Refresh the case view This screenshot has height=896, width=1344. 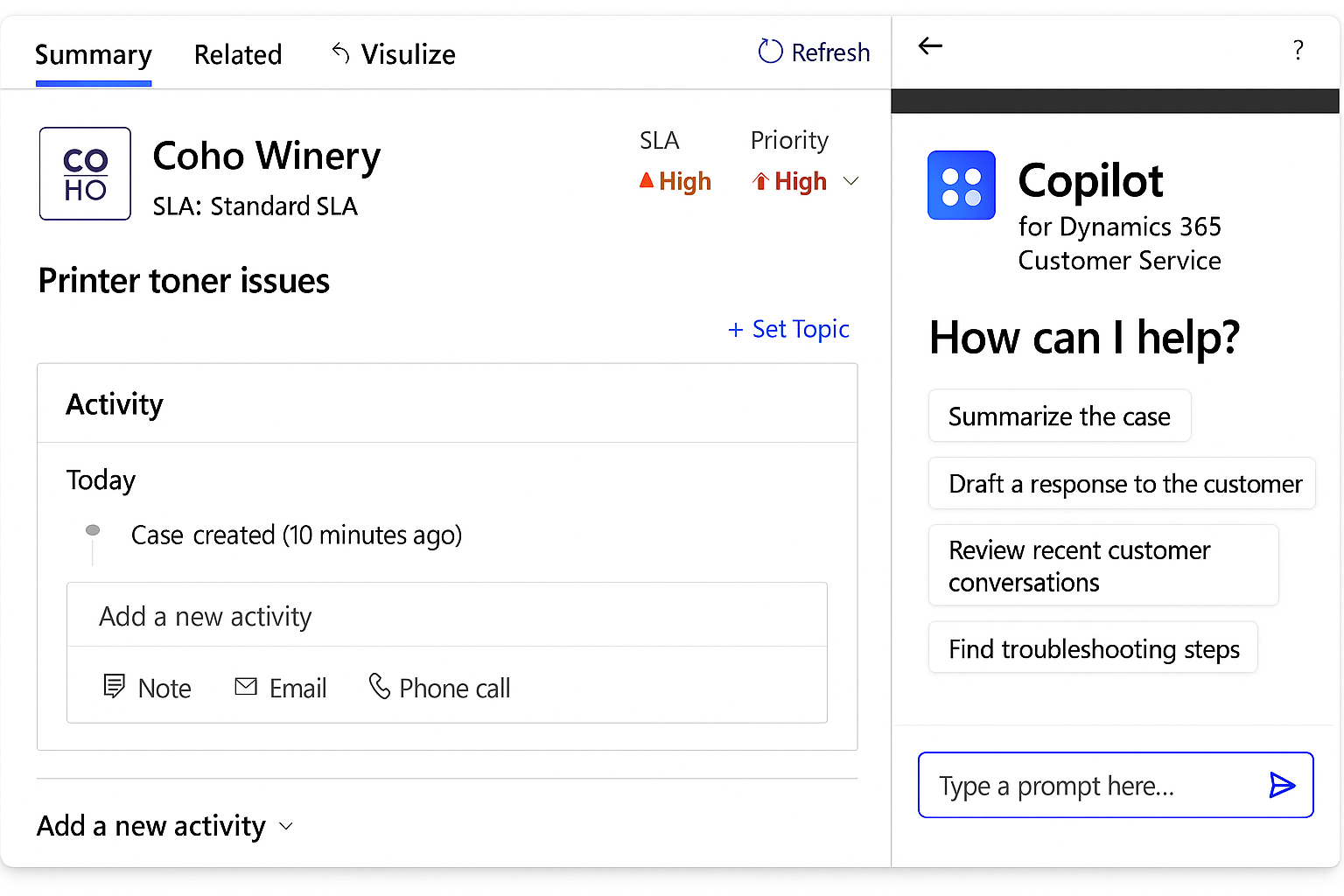click(813, 52)
